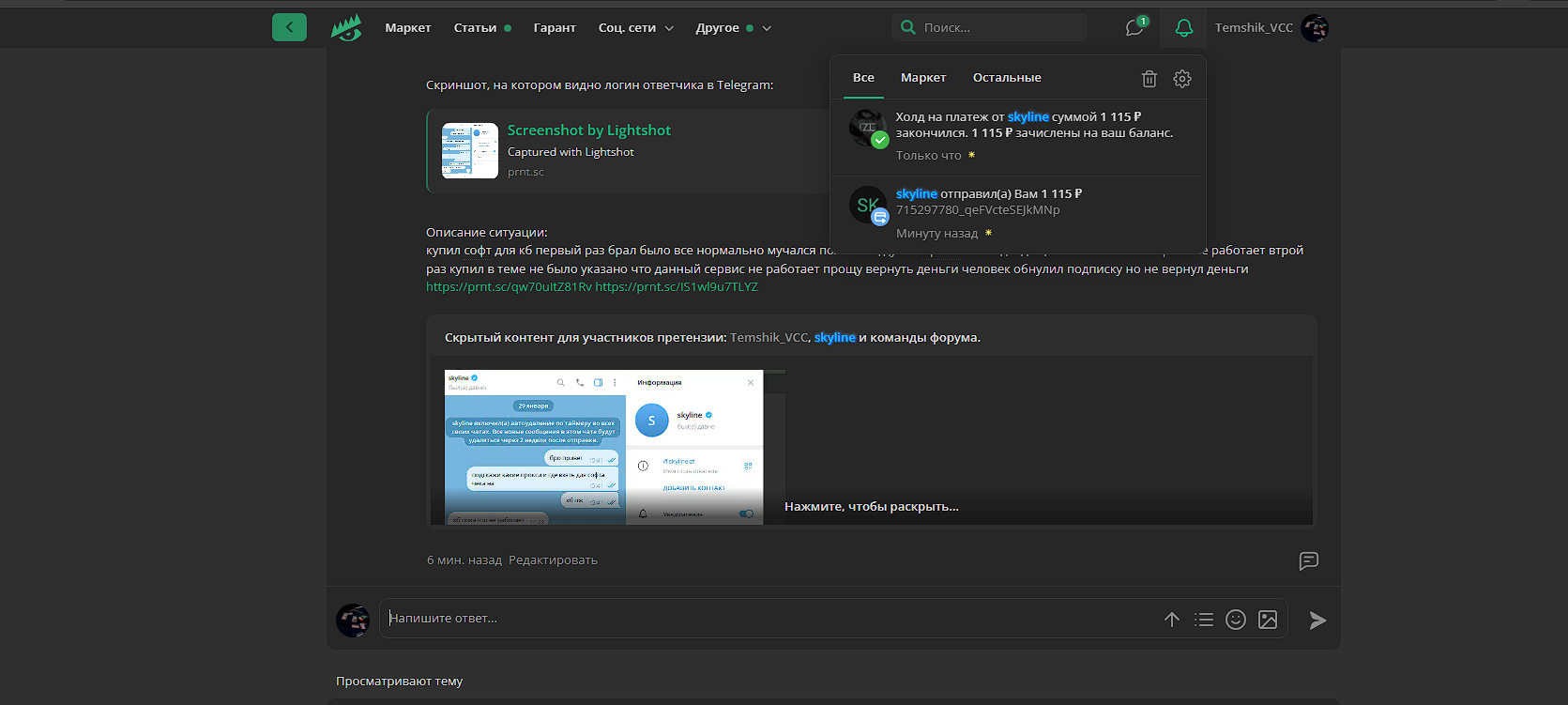Open the messages chat icon
The width and height of the screenshot is (1568, 705).
pos(1135,27)
